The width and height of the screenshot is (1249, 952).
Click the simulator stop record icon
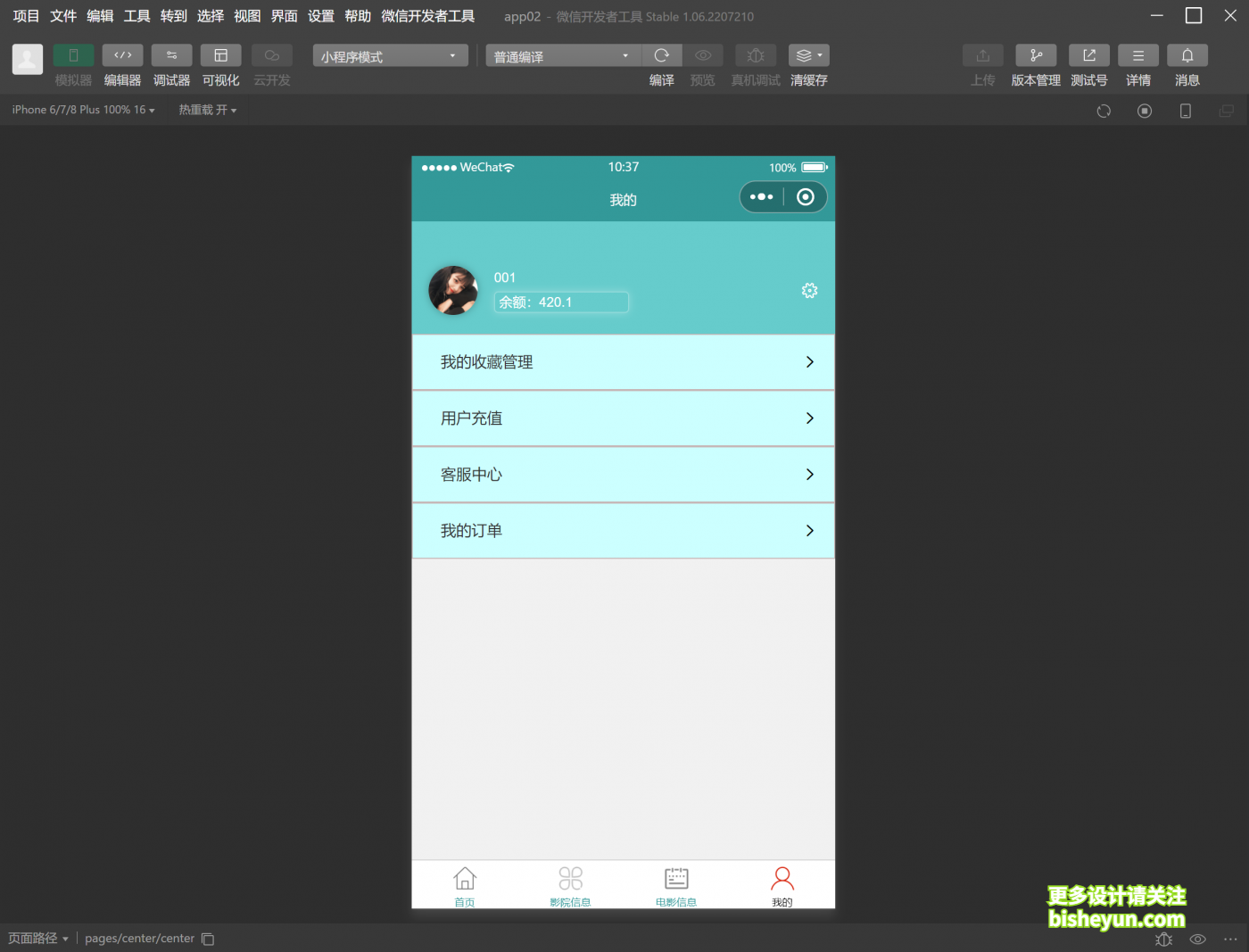pos(1145,111)
